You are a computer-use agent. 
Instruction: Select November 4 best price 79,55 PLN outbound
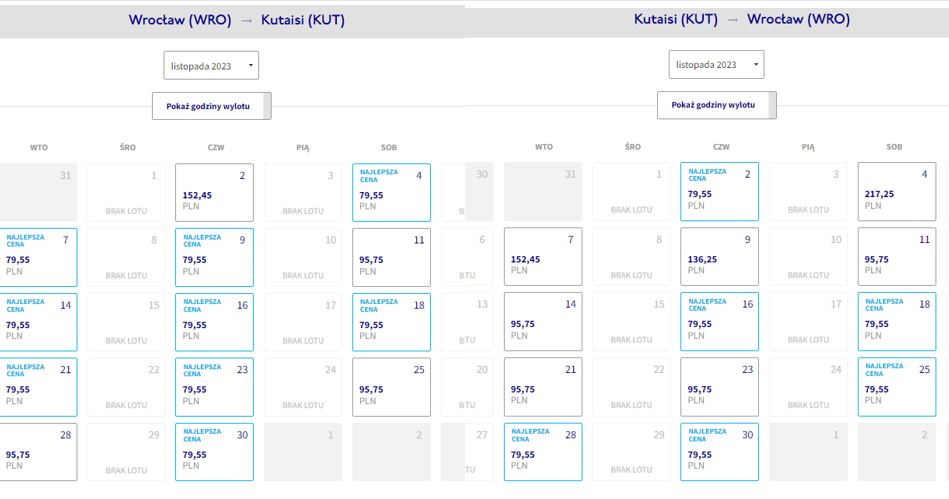(391, 192)
